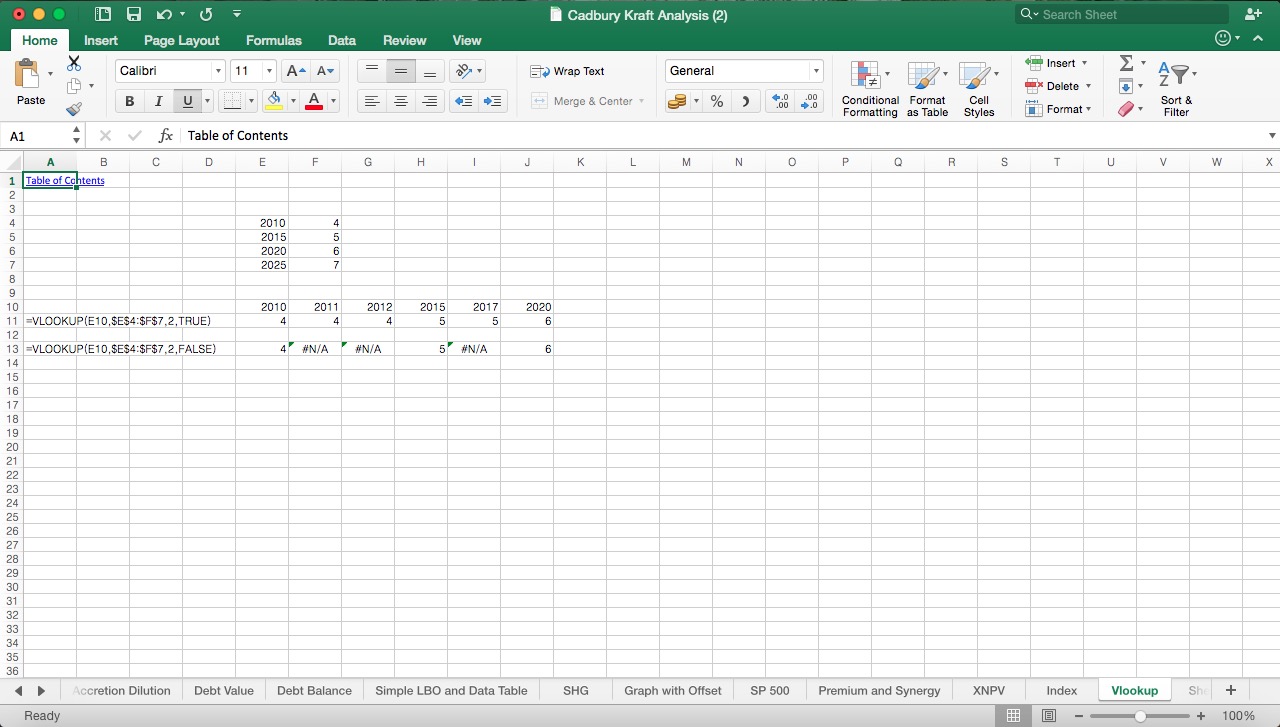Open the Delete cells dropdown
This screenshot has height=727, width=1280.
point(1088,86)
